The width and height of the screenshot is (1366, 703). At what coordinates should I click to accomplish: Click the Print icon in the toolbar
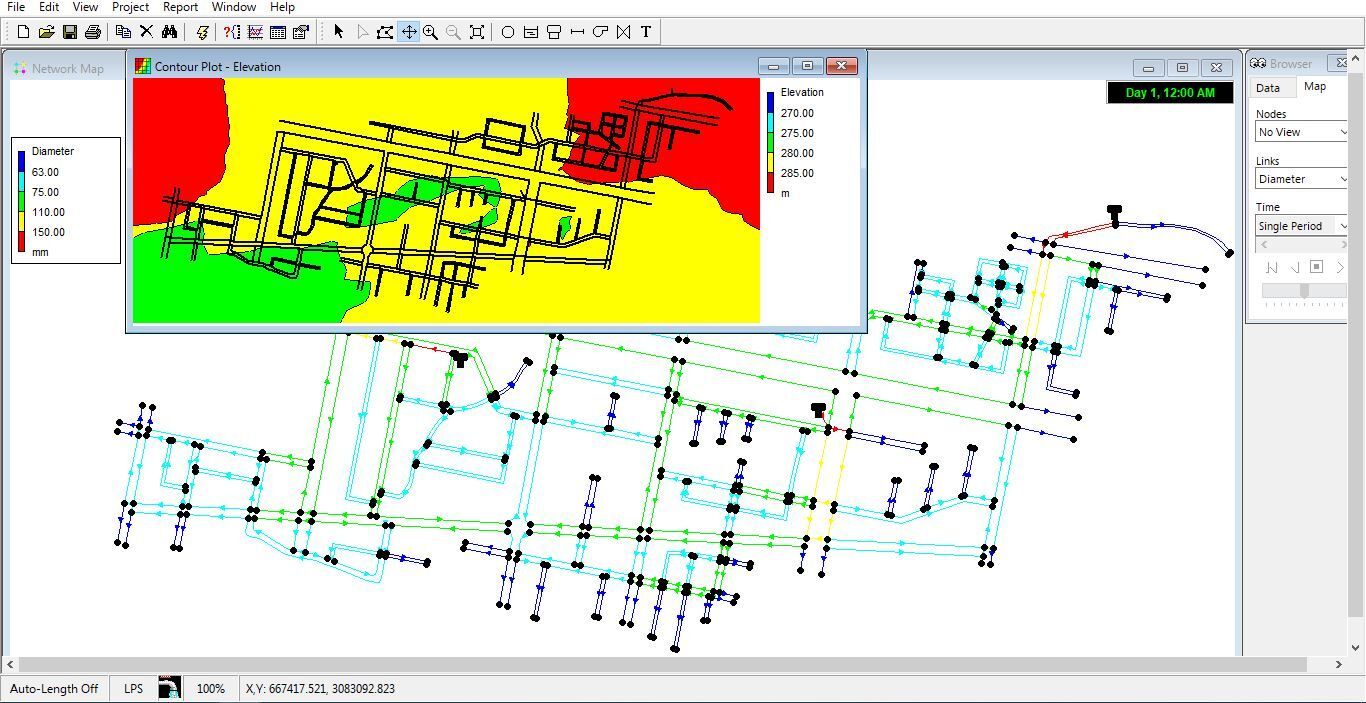click(92, 32)
